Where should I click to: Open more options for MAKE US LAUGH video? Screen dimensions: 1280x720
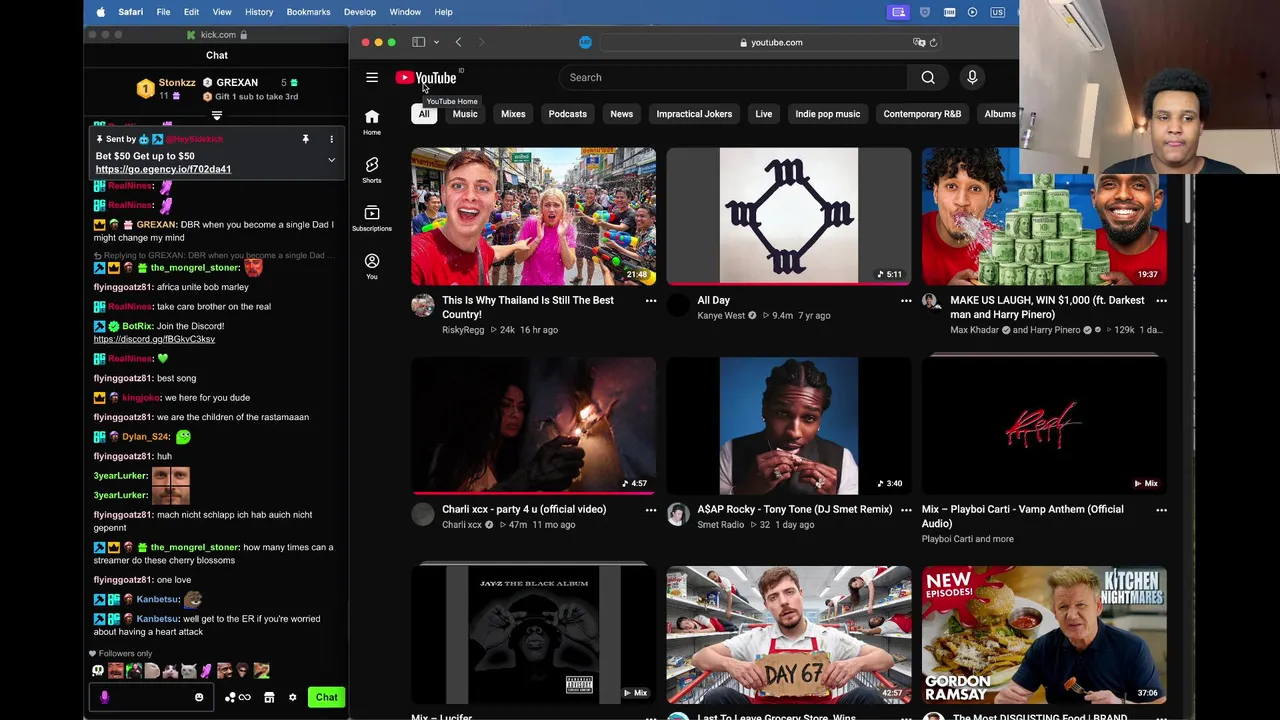tap(1161, 300)
